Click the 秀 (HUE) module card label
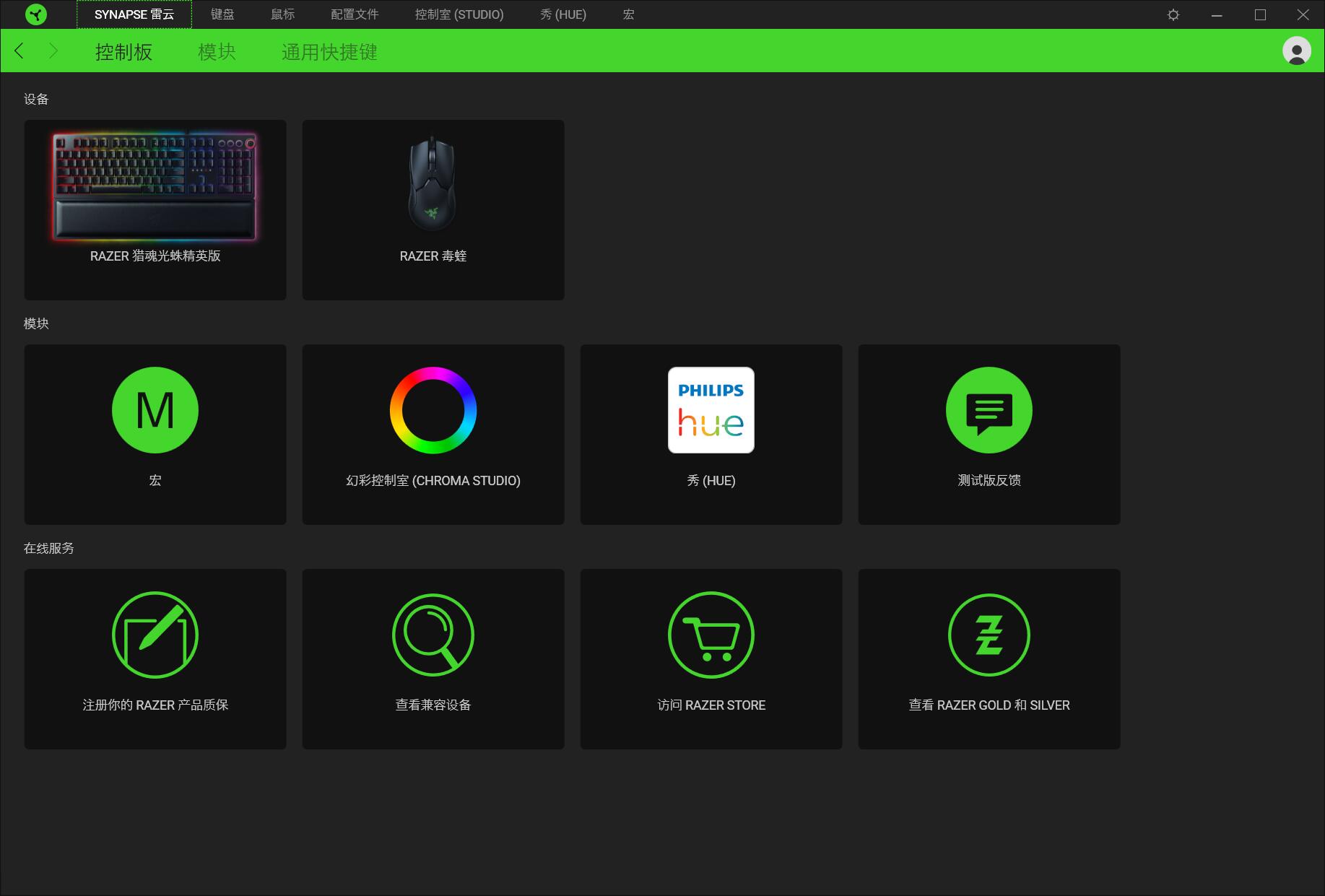 click(711, 480)
